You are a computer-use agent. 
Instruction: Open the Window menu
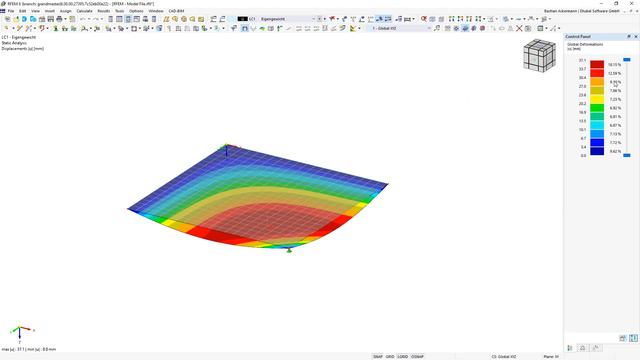pos(156,11)
